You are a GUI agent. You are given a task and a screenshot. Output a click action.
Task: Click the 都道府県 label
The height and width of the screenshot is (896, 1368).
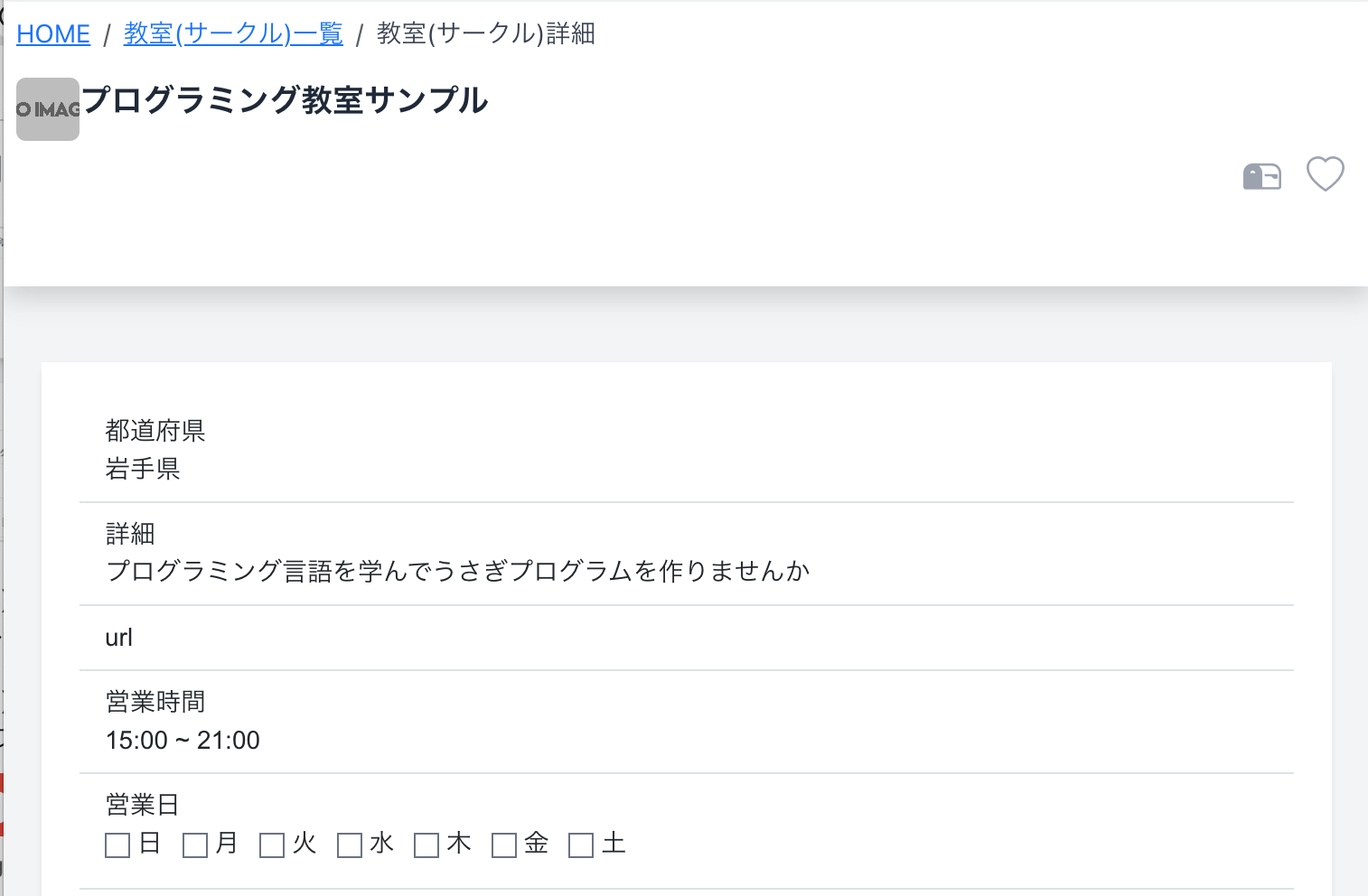coord(155,431)
